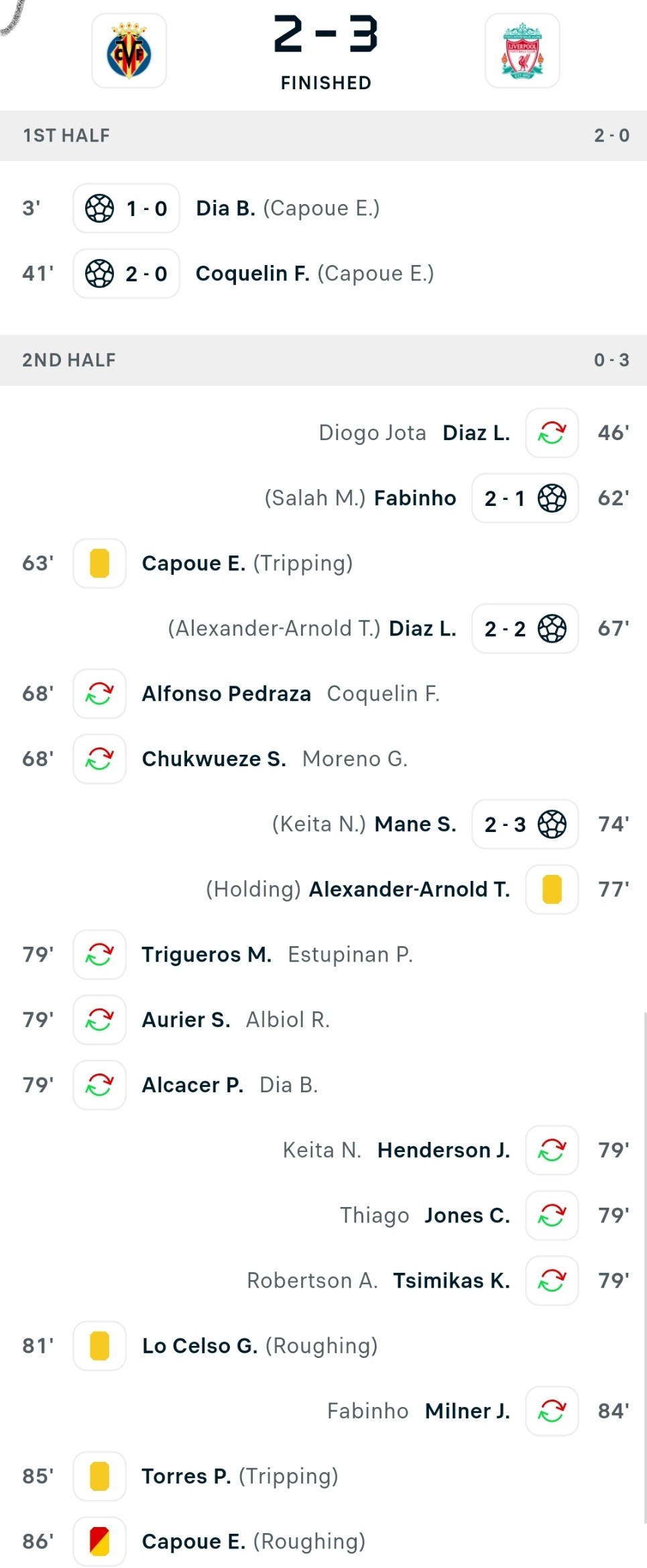The width and height of the screenshot is (647, 1568).
Task: Tap the second yellow-red card icon at 86'
Action: pos(99,1541)
